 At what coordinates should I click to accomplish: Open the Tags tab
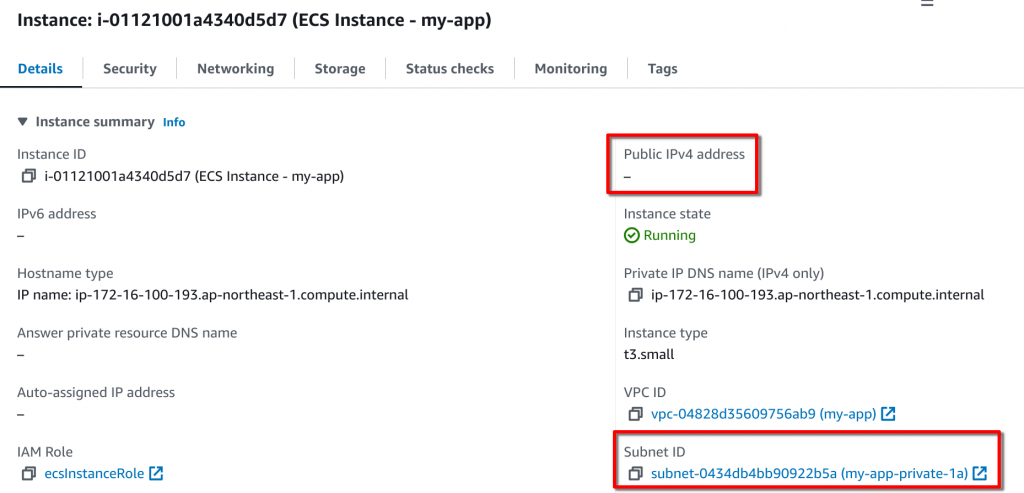coord(662,69)
